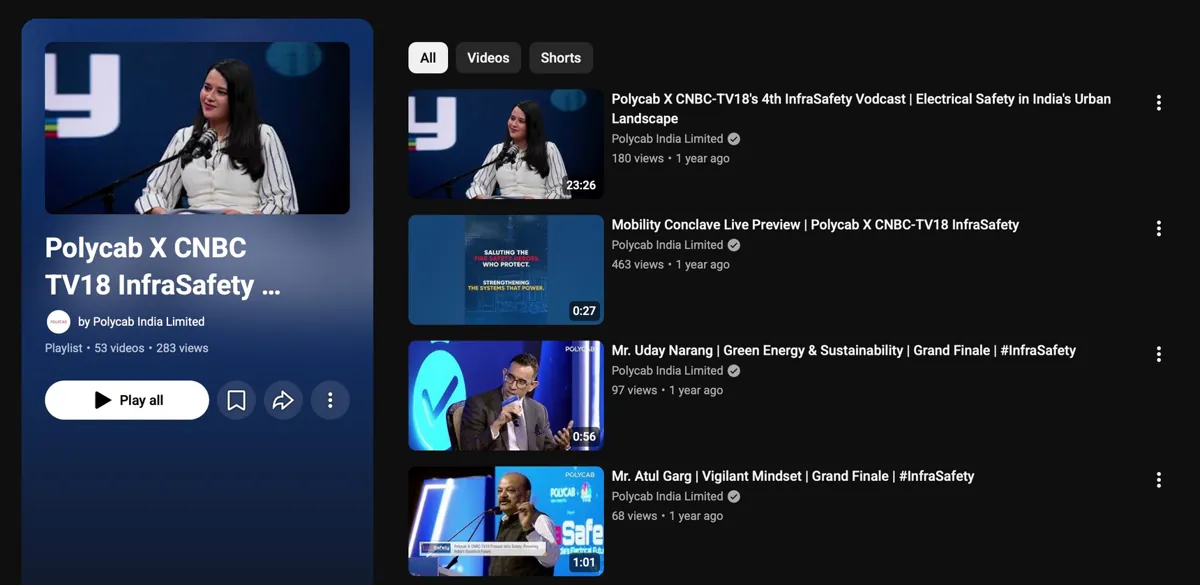This screenshot has height=585, width=1200.
Task: Click the '180 views • 1 year ago' text
Action: (x=671, y=159)
